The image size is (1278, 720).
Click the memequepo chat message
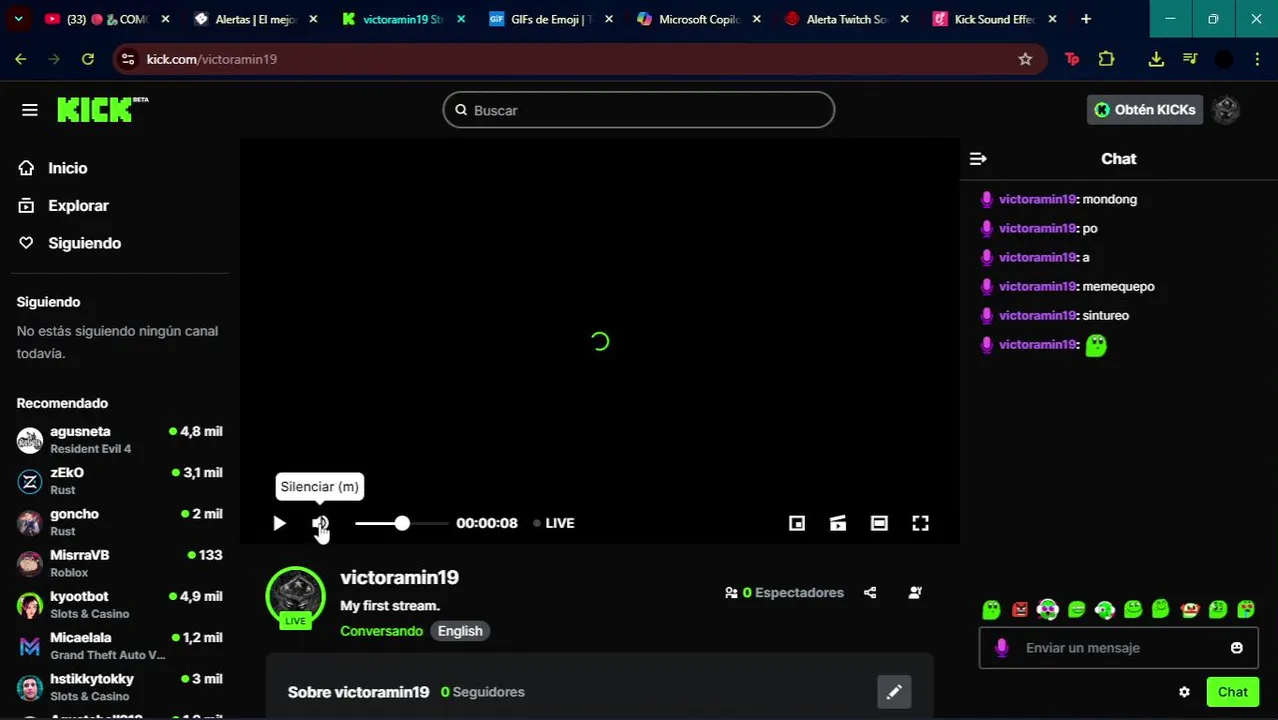point(1118,286)
